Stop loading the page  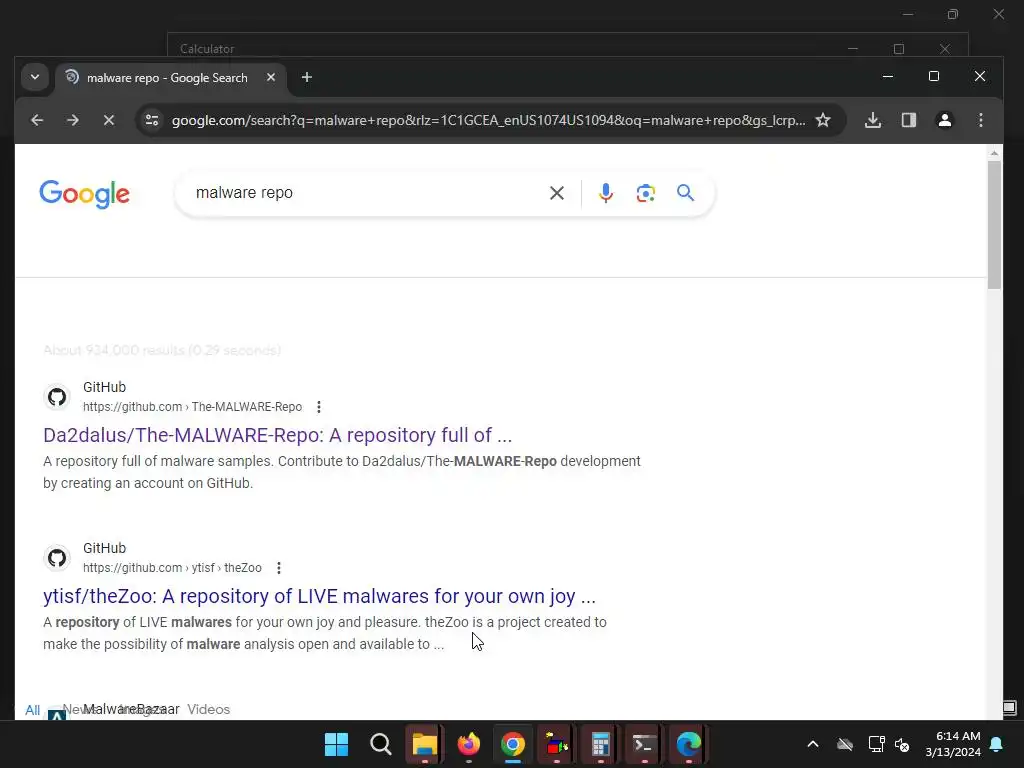(x=109, y=120)
